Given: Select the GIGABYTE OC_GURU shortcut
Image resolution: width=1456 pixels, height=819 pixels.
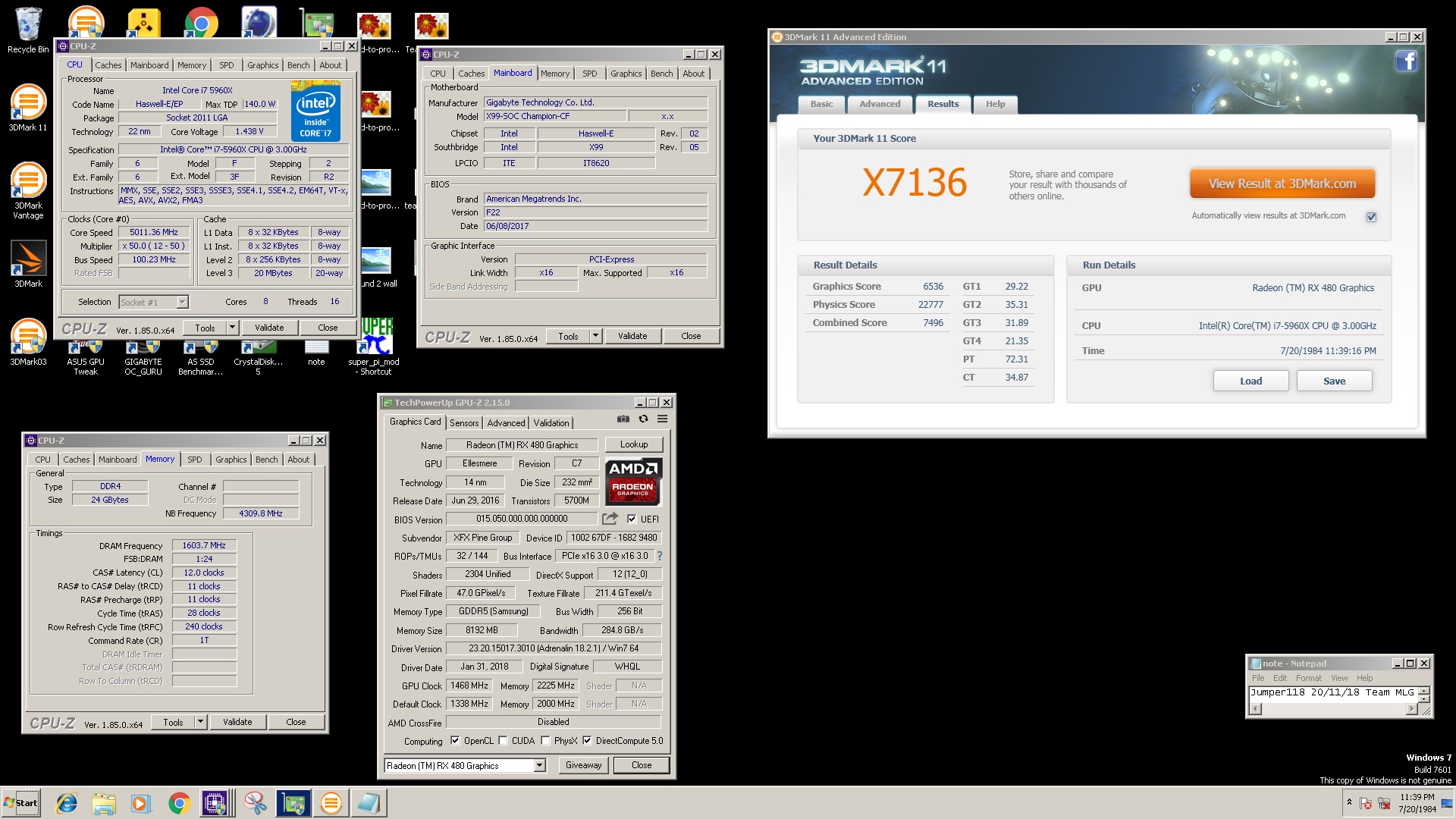Looking at the screenshot, I should (x=143, y=358).
